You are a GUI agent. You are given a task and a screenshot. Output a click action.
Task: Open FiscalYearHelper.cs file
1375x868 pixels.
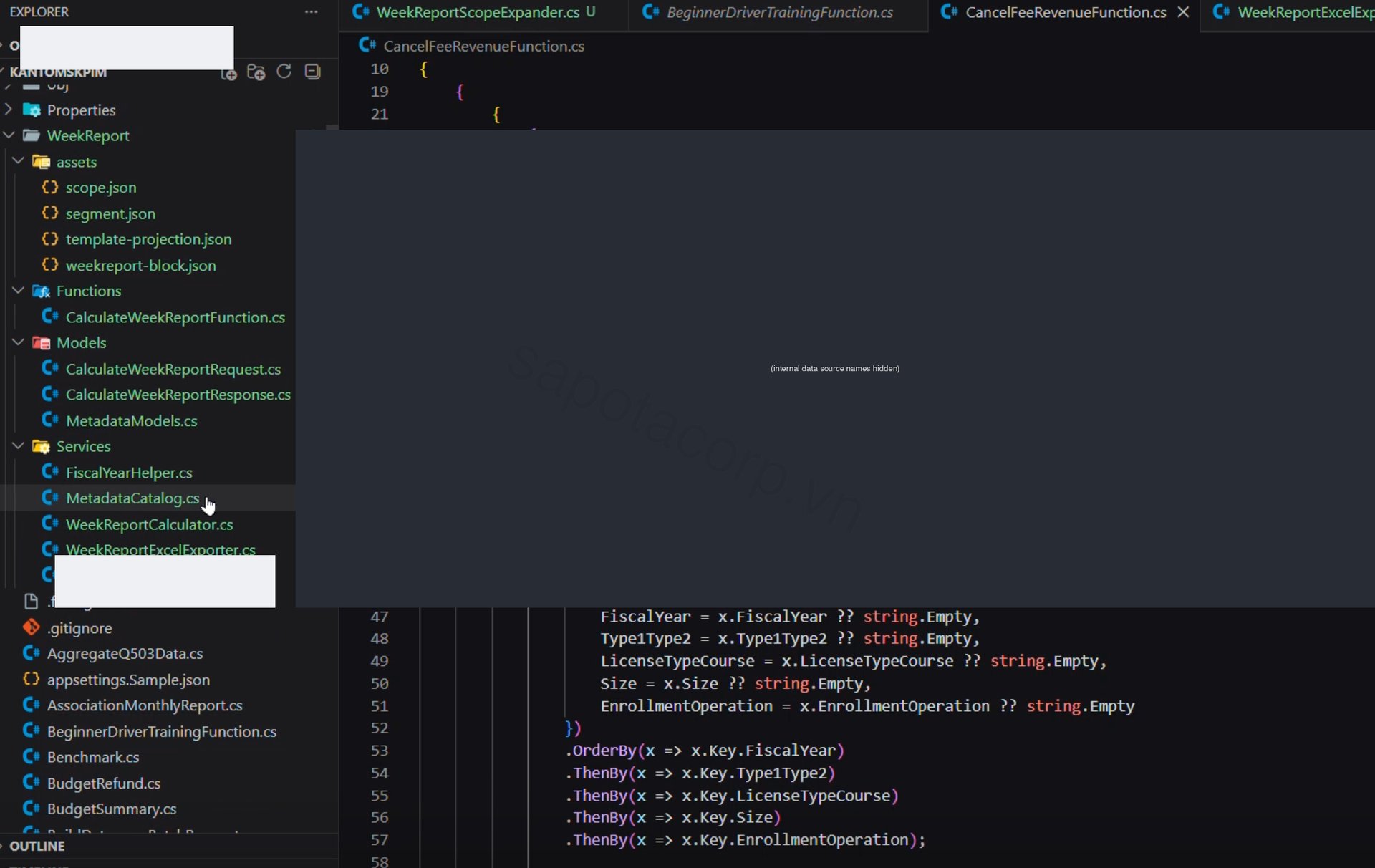(x=129, y=473)
